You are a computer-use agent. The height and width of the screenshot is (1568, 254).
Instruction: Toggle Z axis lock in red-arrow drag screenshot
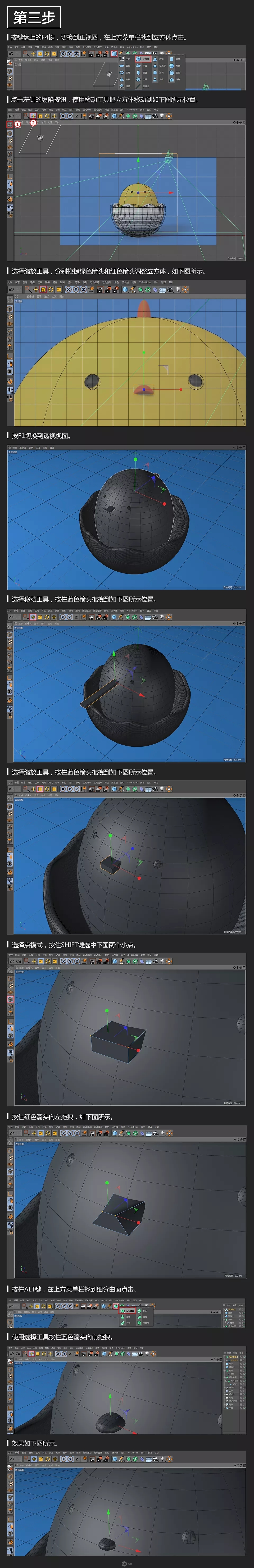(x=77, y=1133)
